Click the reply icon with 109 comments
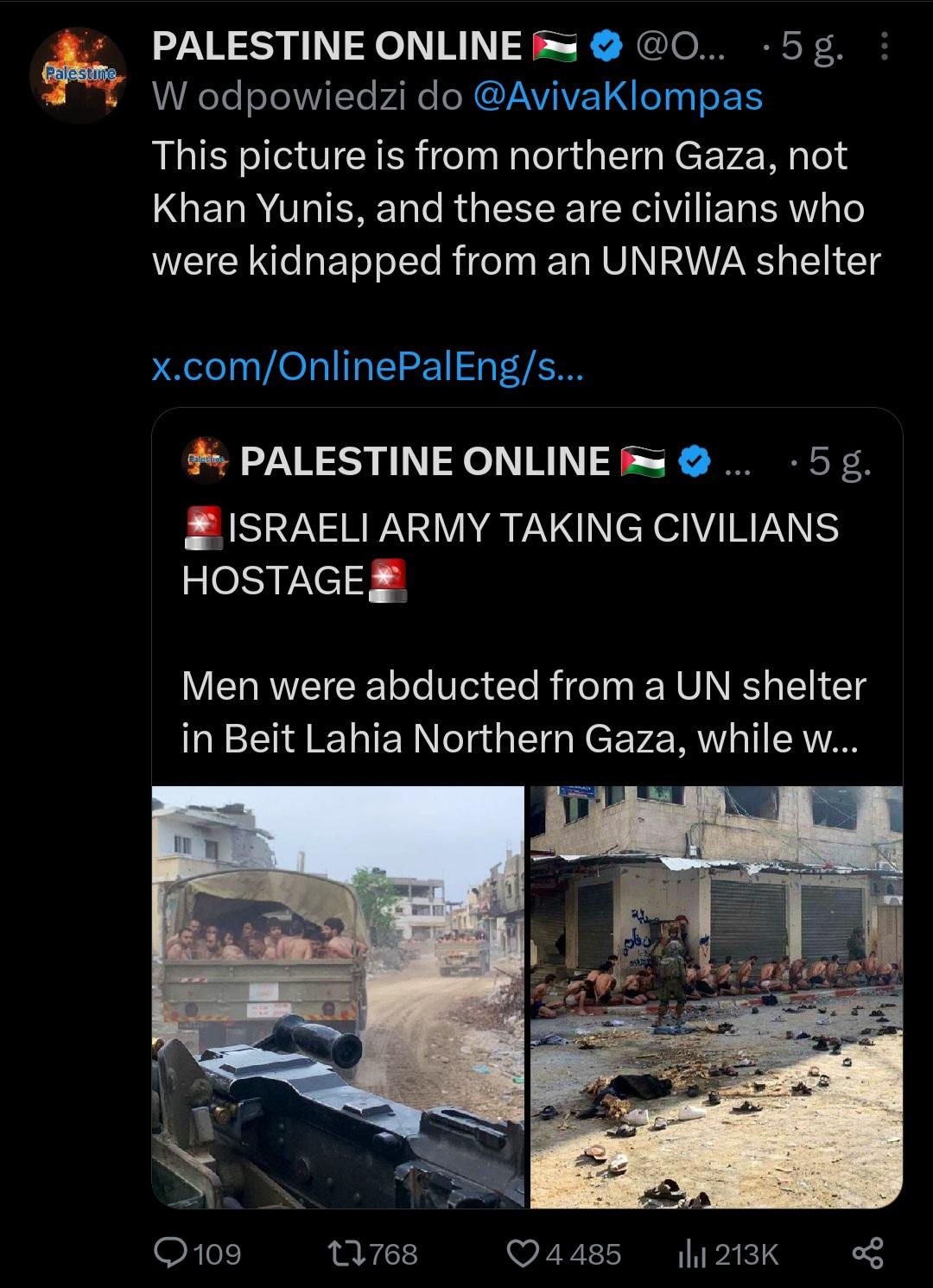 tap(197, 1253)
